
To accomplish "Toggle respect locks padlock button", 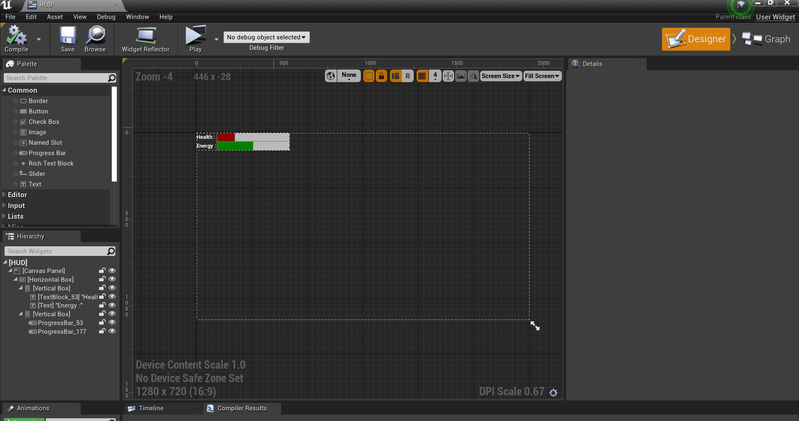I will (x=381, y=76).
